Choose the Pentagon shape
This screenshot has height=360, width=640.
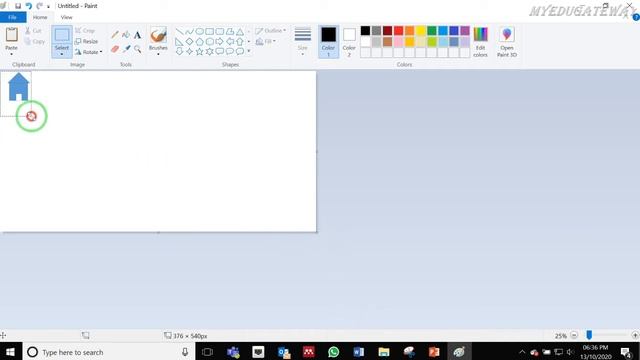click(x=200, y=41)
